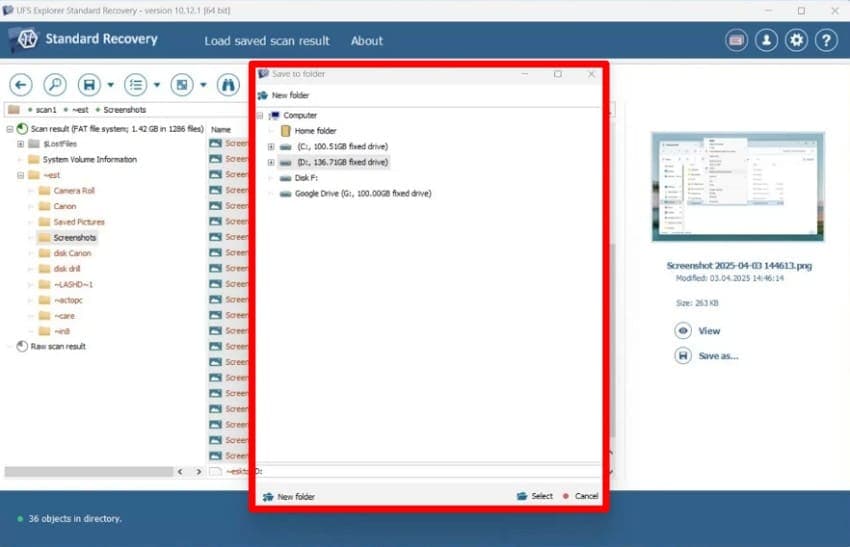Open the About menu item
This screenshot has width=850, height=547.
tap(366, 41)
